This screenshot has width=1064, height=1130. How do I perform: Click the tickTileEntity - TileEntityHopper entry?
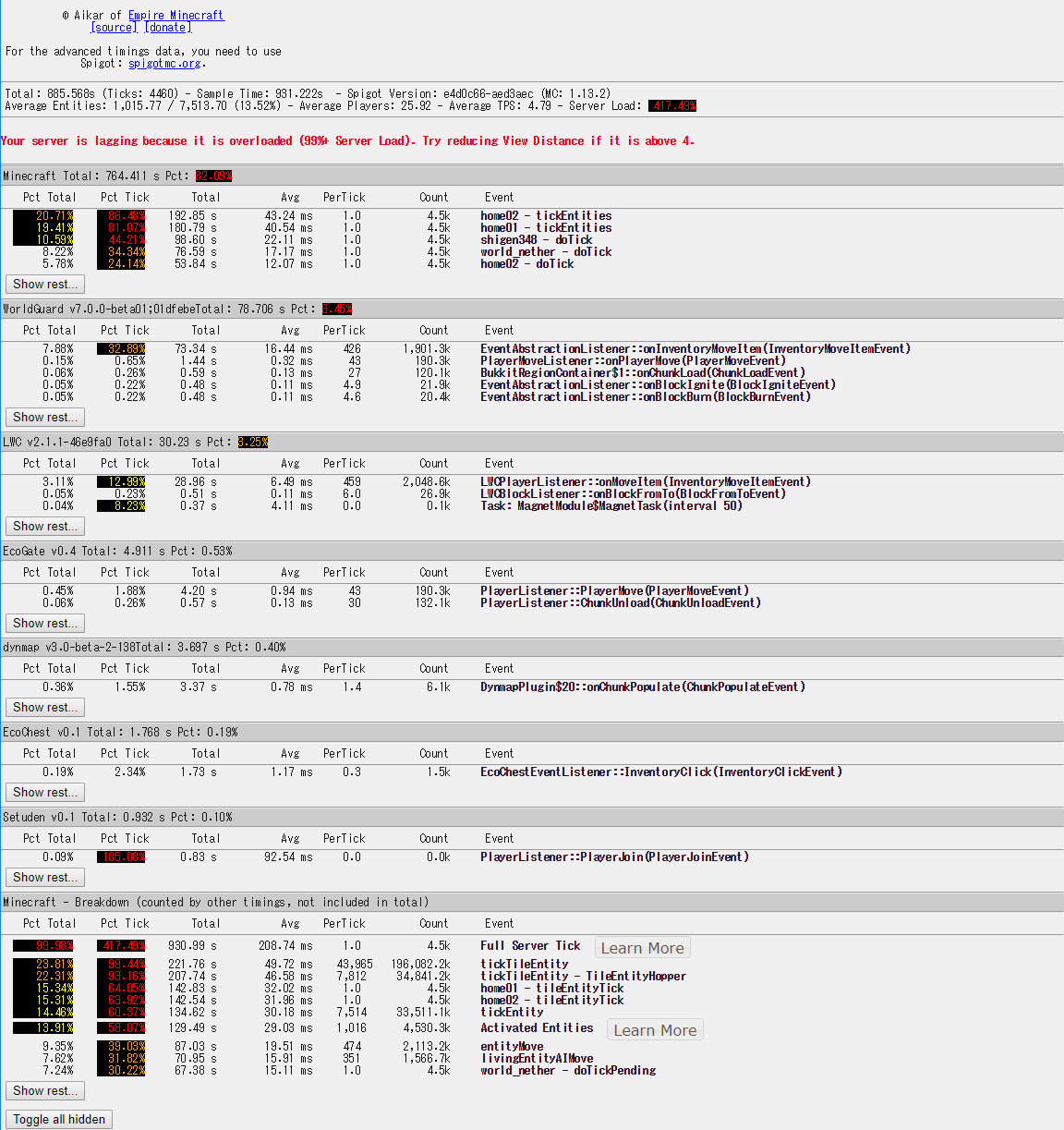coord(583,977)
